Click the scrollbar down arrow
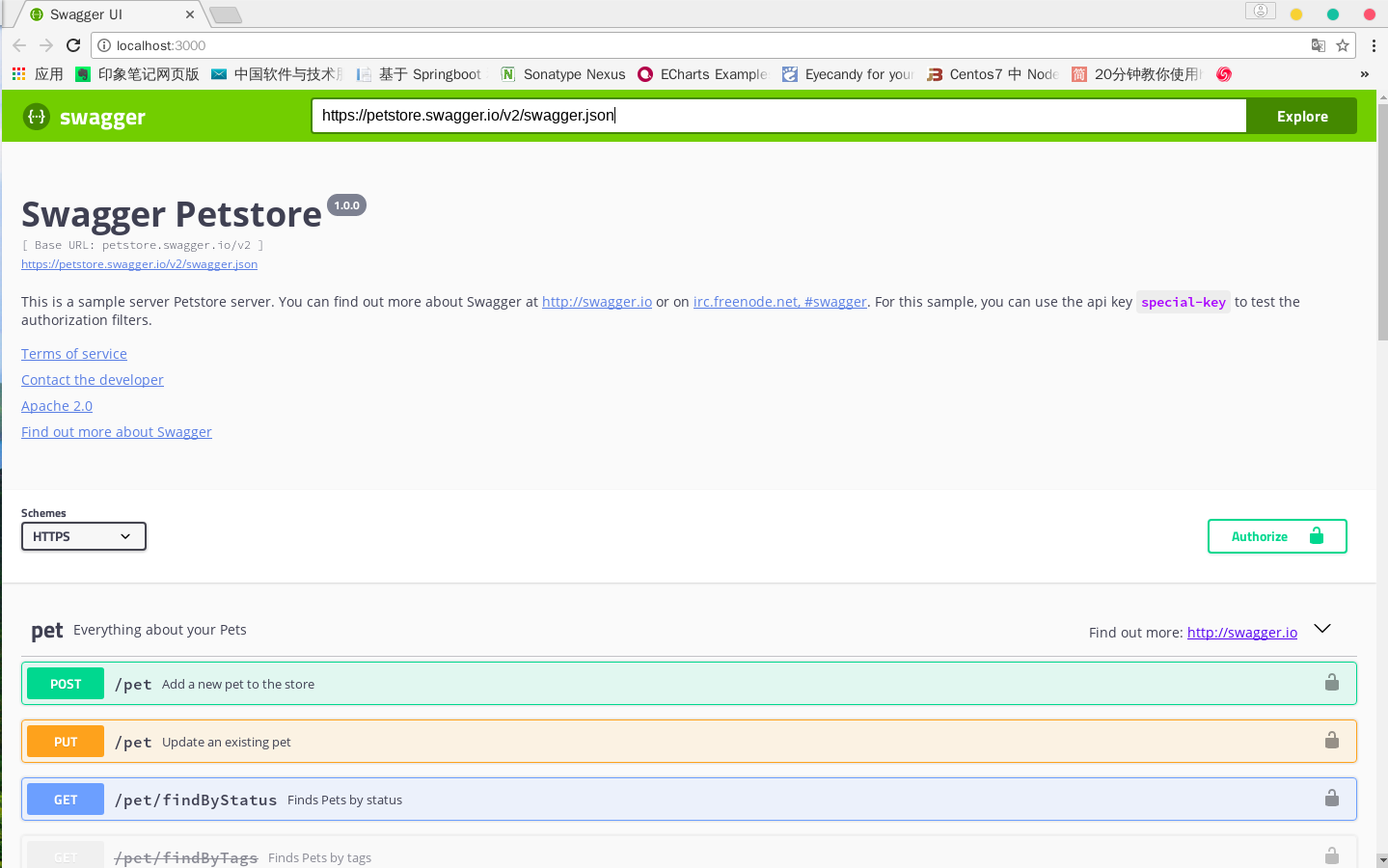Screen dimensions: 1388x868 click(1382, 859)
